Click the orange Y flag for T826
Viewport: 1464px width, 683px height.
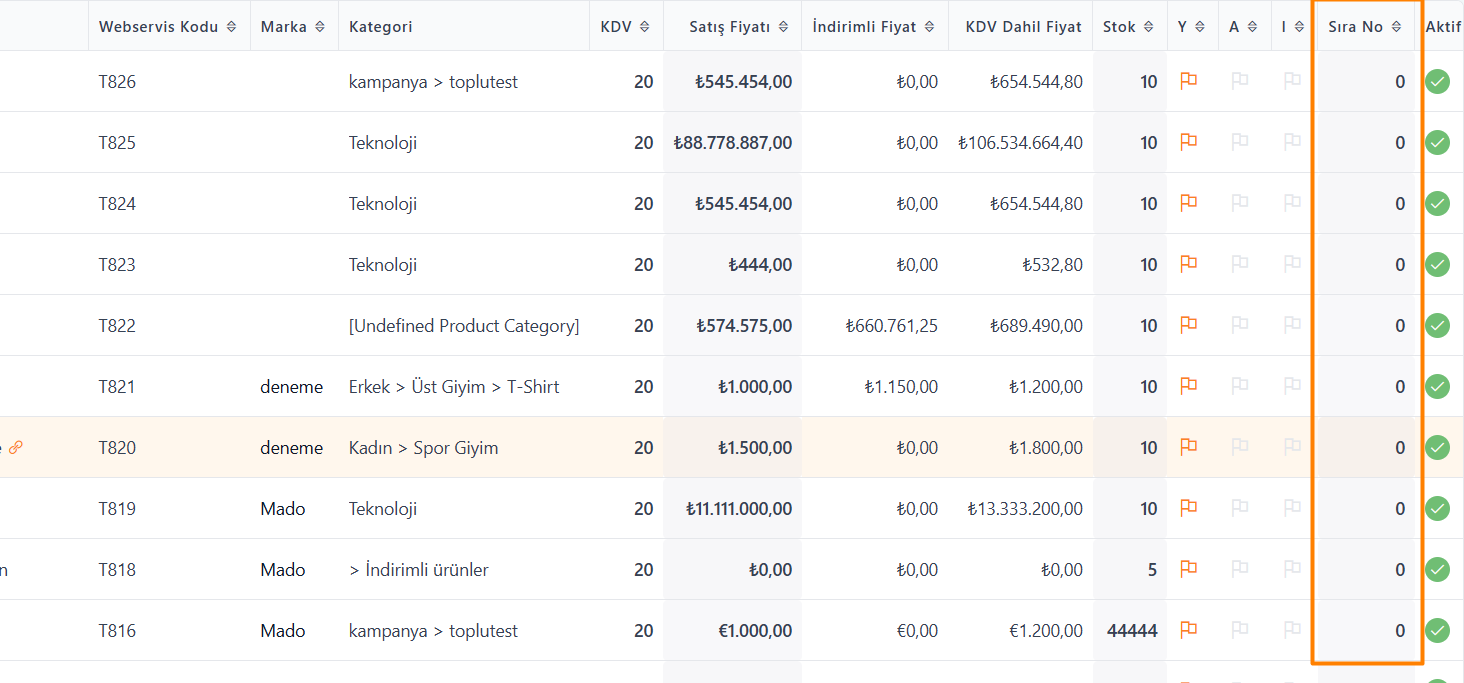pyautogui.click(x=1188, y=81)
